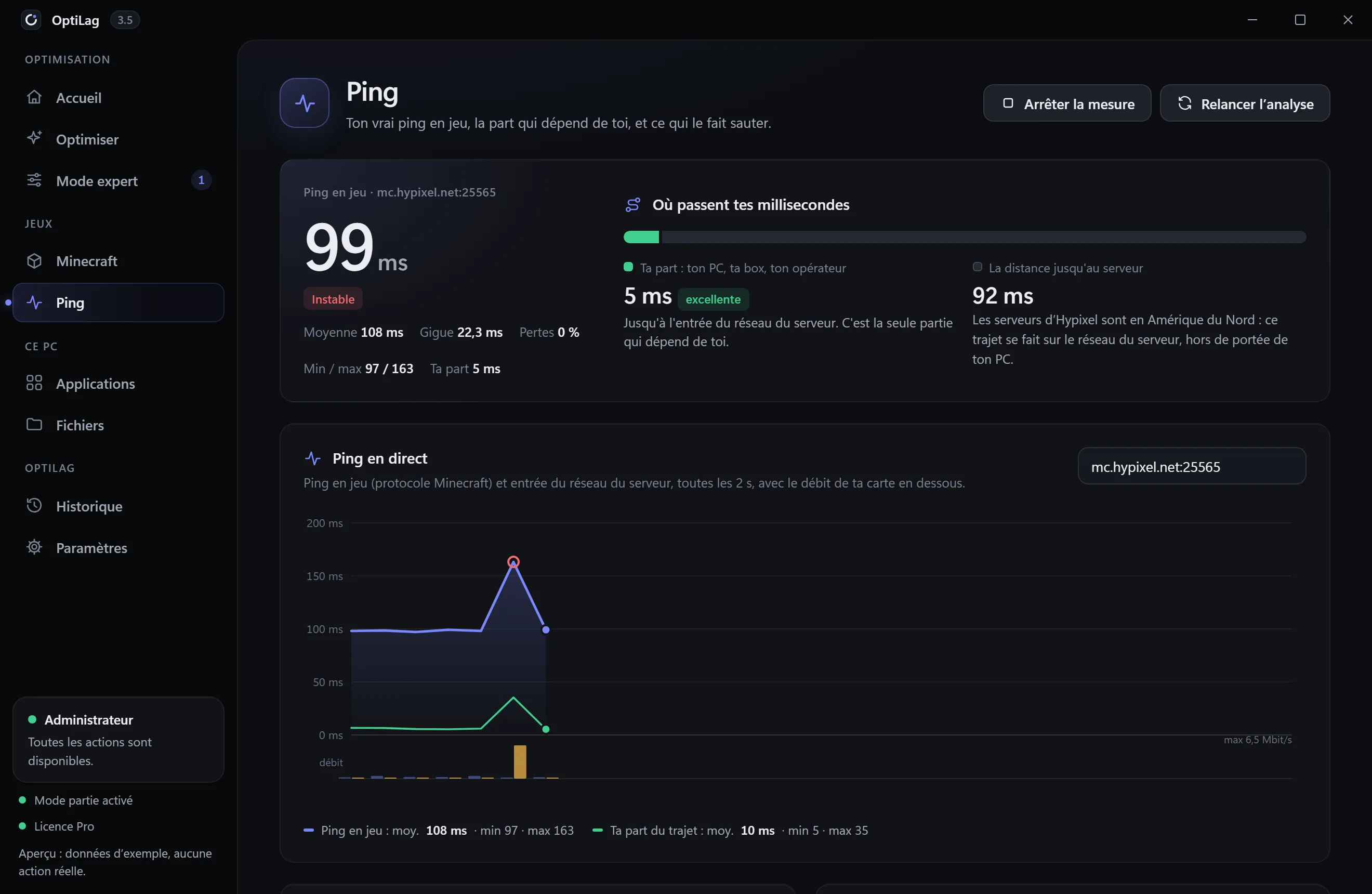1372x894 pixels.
Task: Click Relancer l'analyse button
Action: tap(1245, 103)
